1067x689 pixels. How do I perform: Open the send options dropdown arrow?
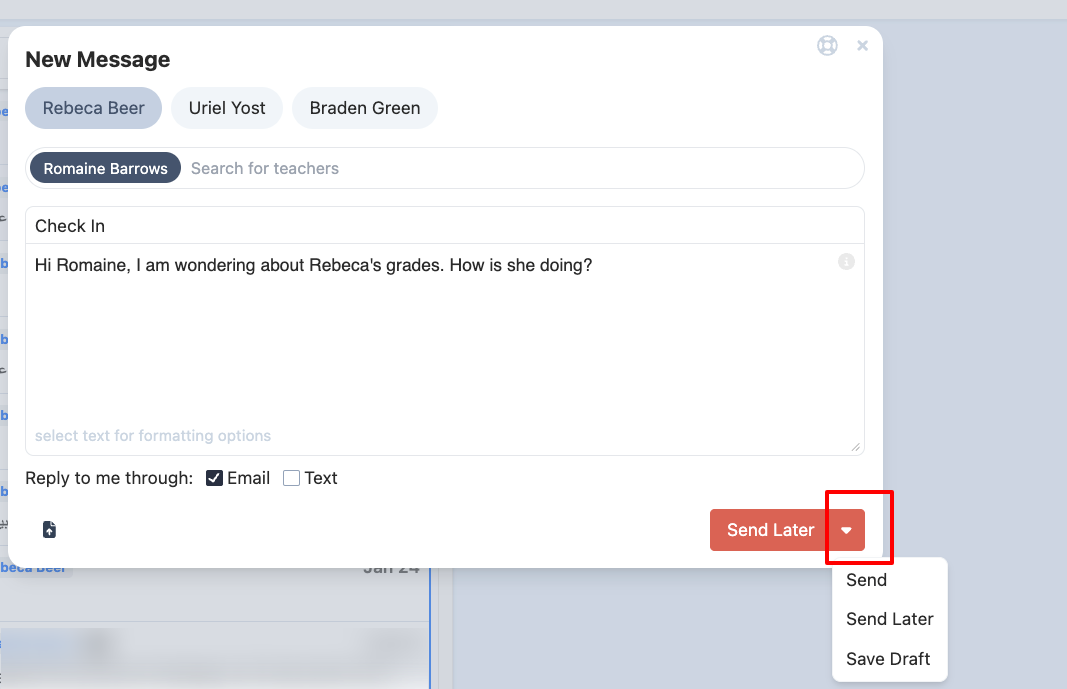point(846,529)
